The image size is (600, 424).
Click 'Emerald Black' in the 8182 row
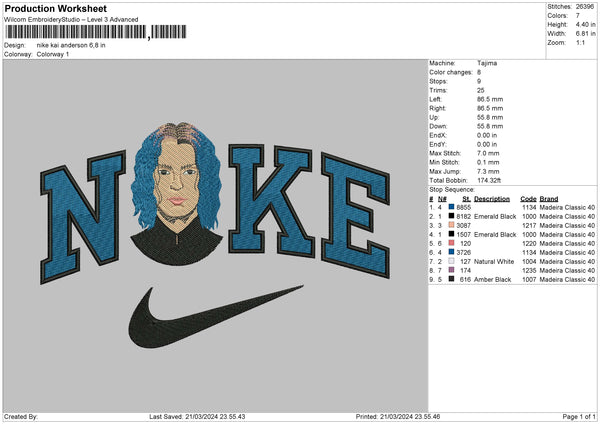click(495, 217)
